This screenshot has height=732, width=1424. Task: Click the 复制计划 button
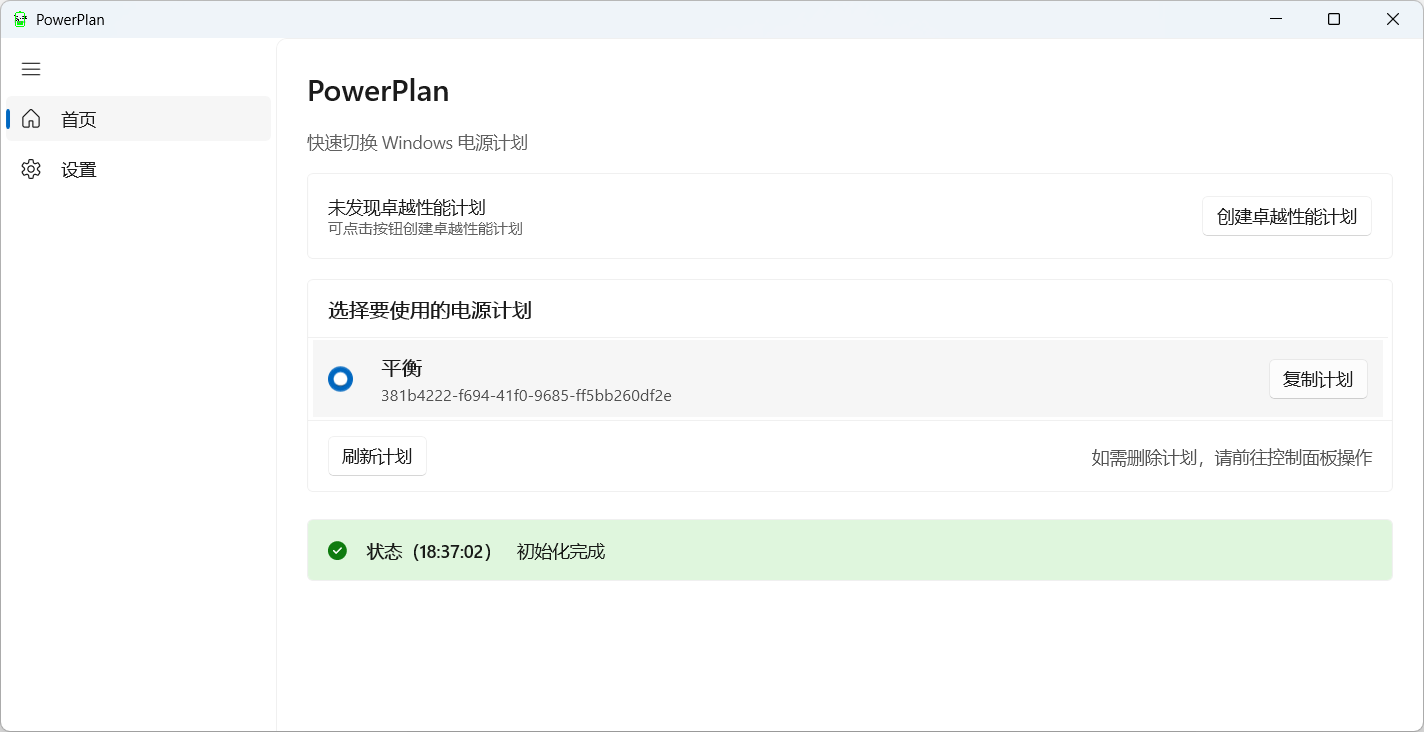click(x=1317, y=379)
